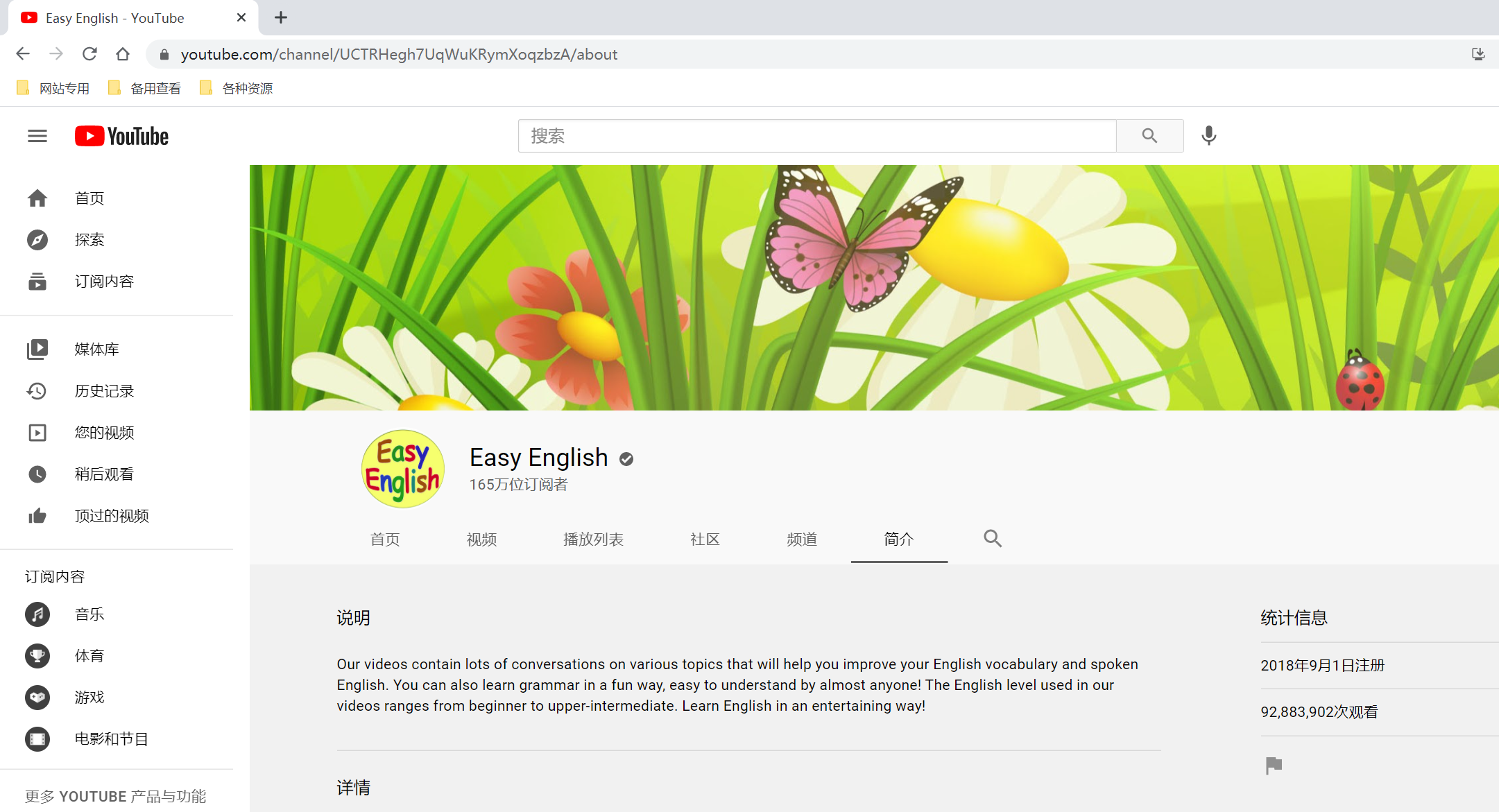Screen dimensions: 1499x812
Task: Click the Easy English channel name
Action: 539,458
